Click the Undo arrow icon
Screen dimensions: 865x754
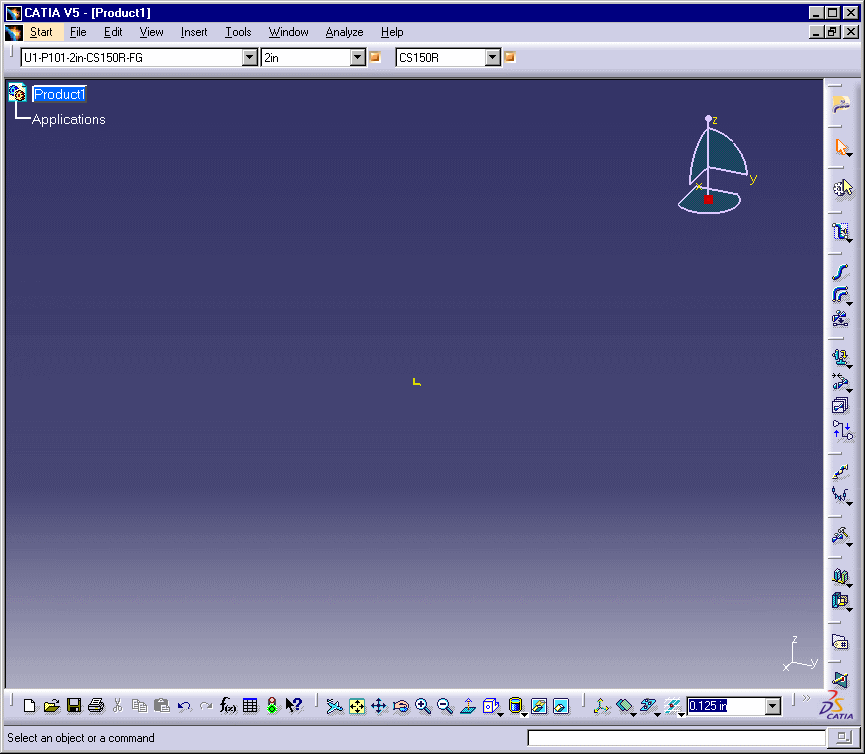(184, 706)
